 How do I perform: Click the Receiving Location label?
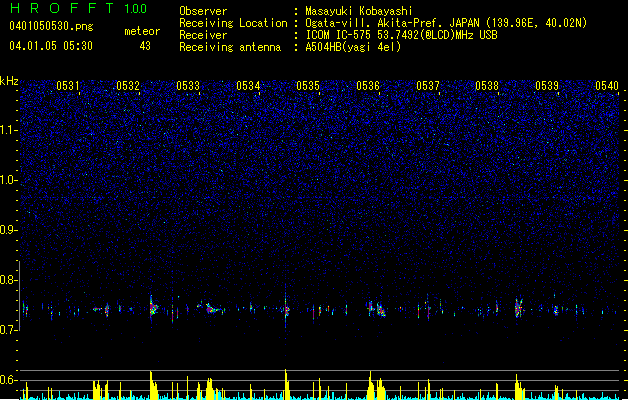pos(233,23)
